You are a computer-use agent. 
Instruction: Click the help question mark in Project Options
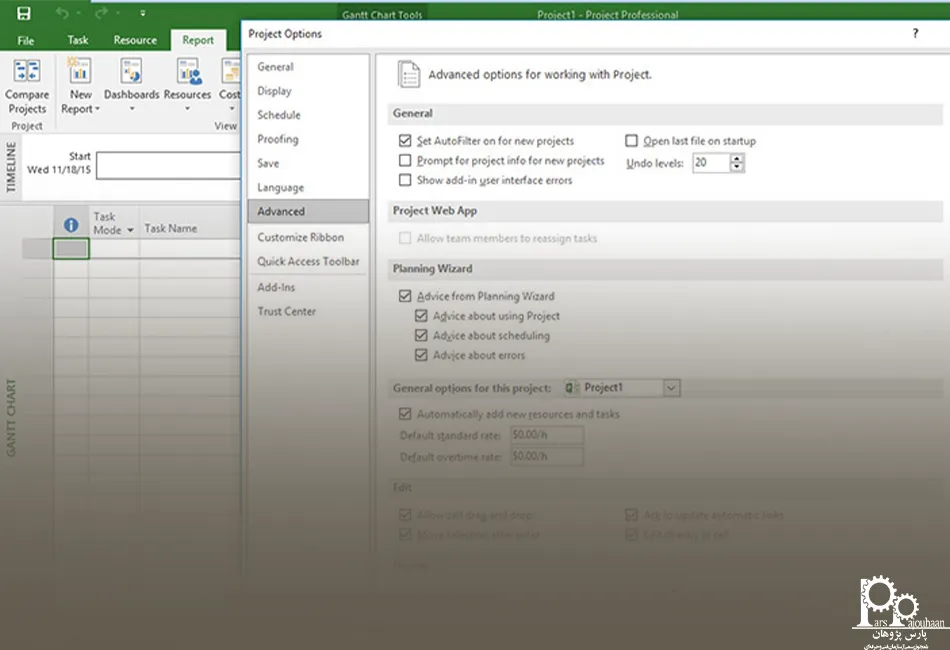coord(915,34)
